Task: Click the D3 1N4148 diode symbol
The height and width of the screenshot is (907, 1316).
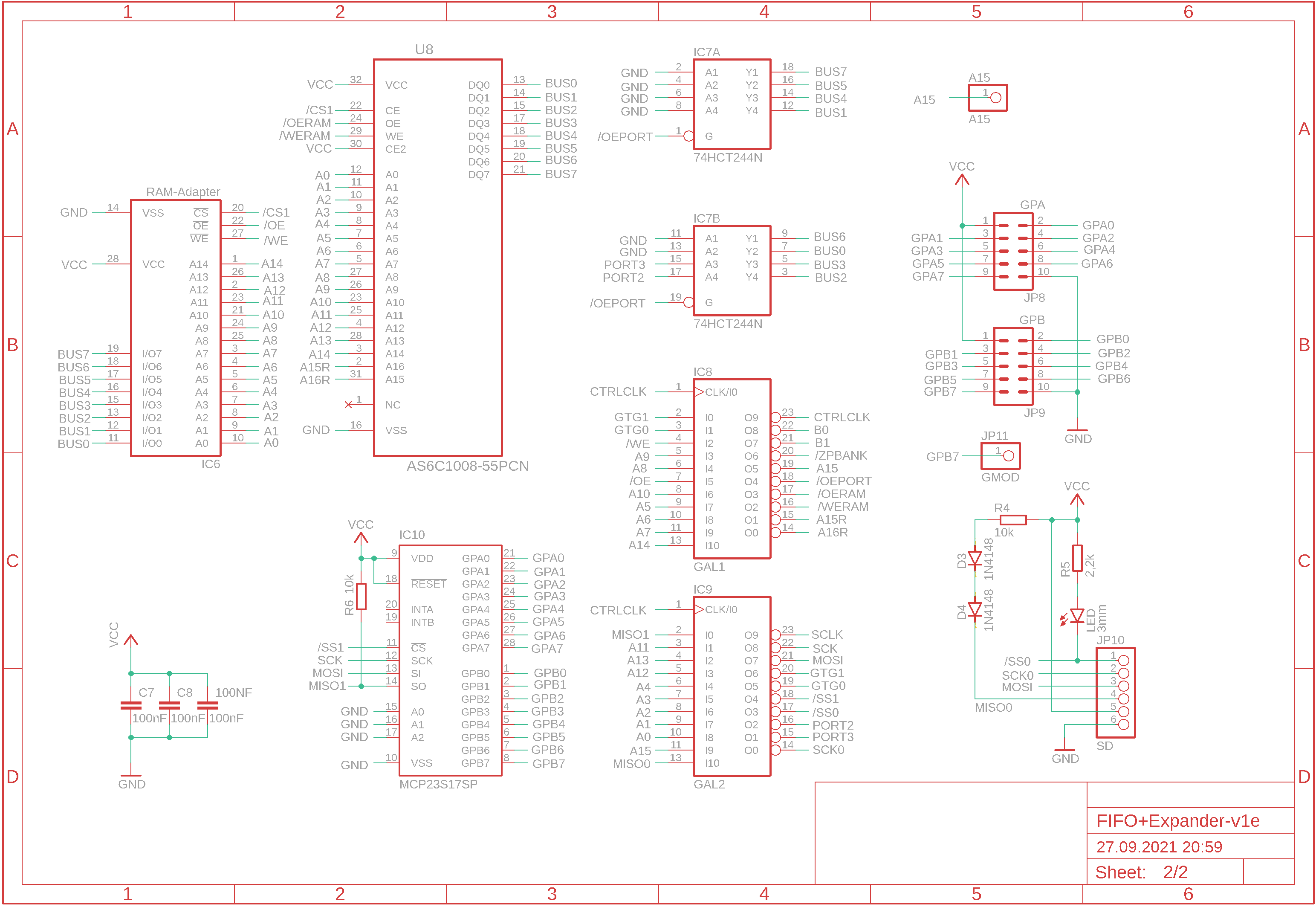Action: [x=975, y=559]
